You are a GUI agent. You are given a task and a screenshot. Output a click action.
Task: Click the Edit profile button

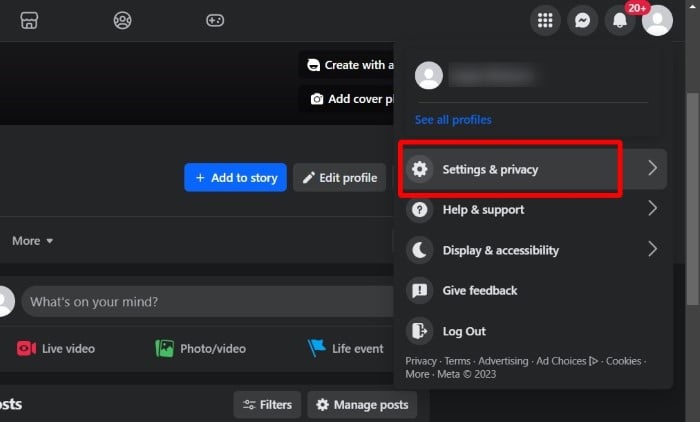[340, 177]
